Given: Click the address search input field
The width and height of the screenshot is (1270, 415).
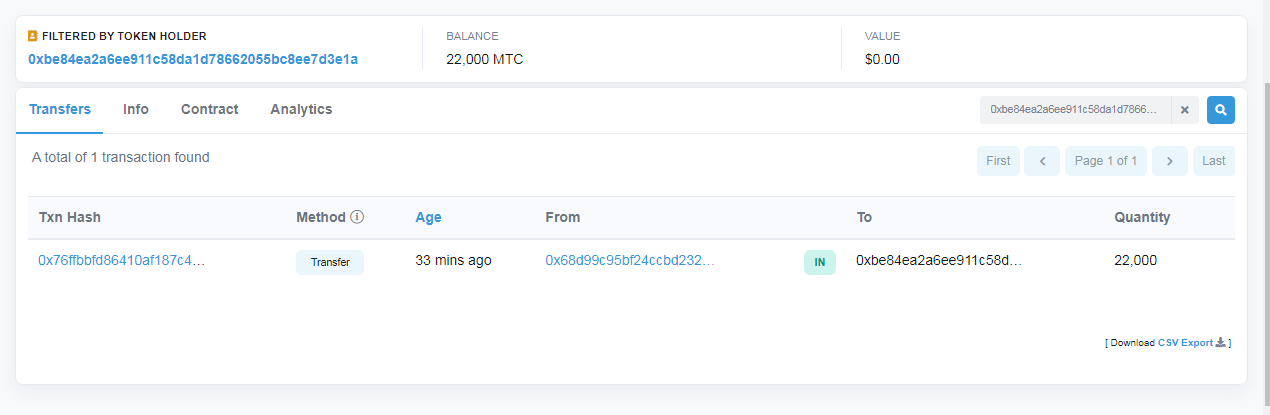Looking at the screenshot, I should (1075, 110).
